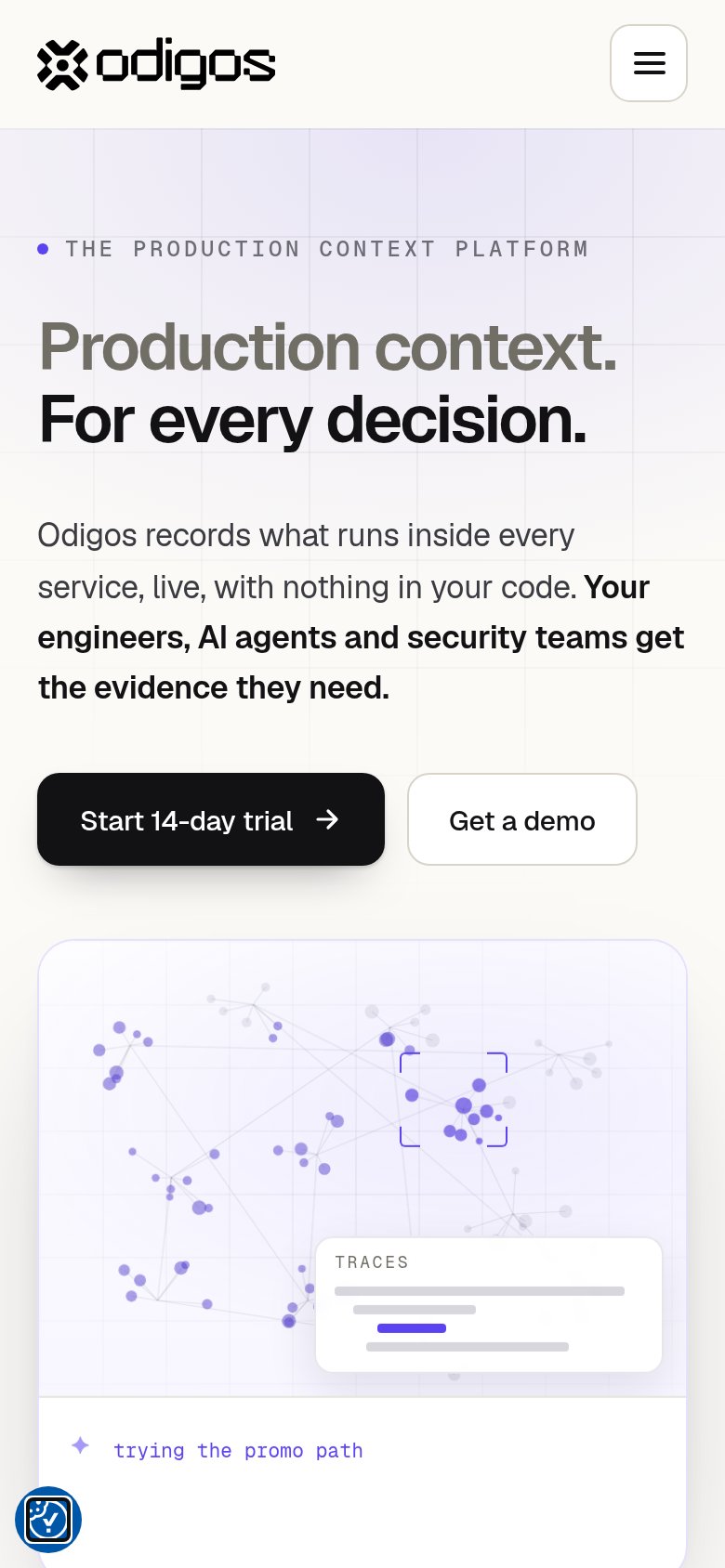The image size is (725, 1568).
Task: Select the purple focus bracket in the graph
Action: click(x=454, y=1100)
